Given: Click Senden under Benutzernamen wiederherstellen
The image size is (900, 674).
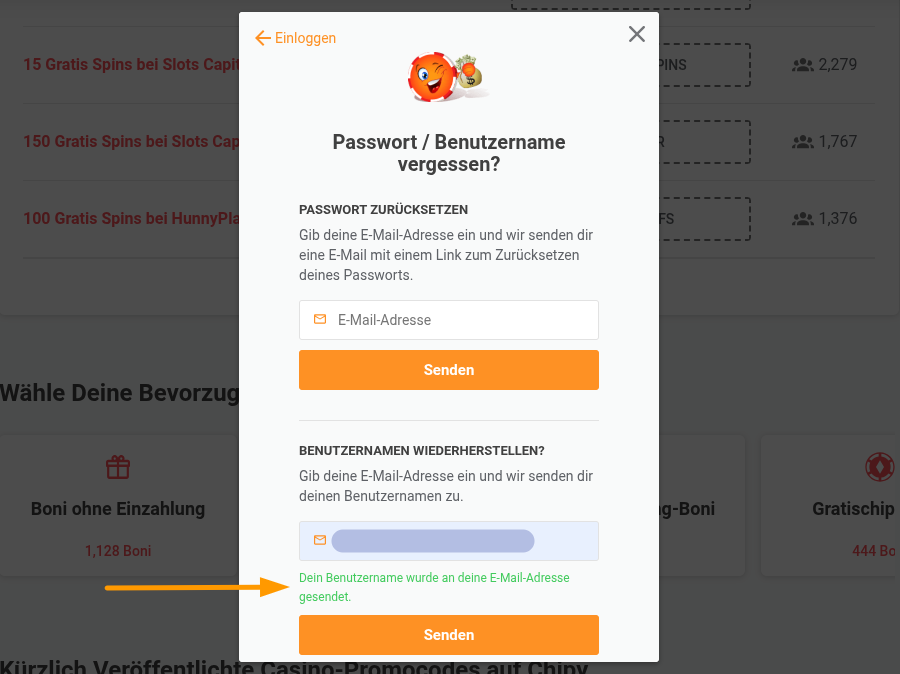Looking at the screenshot, I should click(449, 634).
